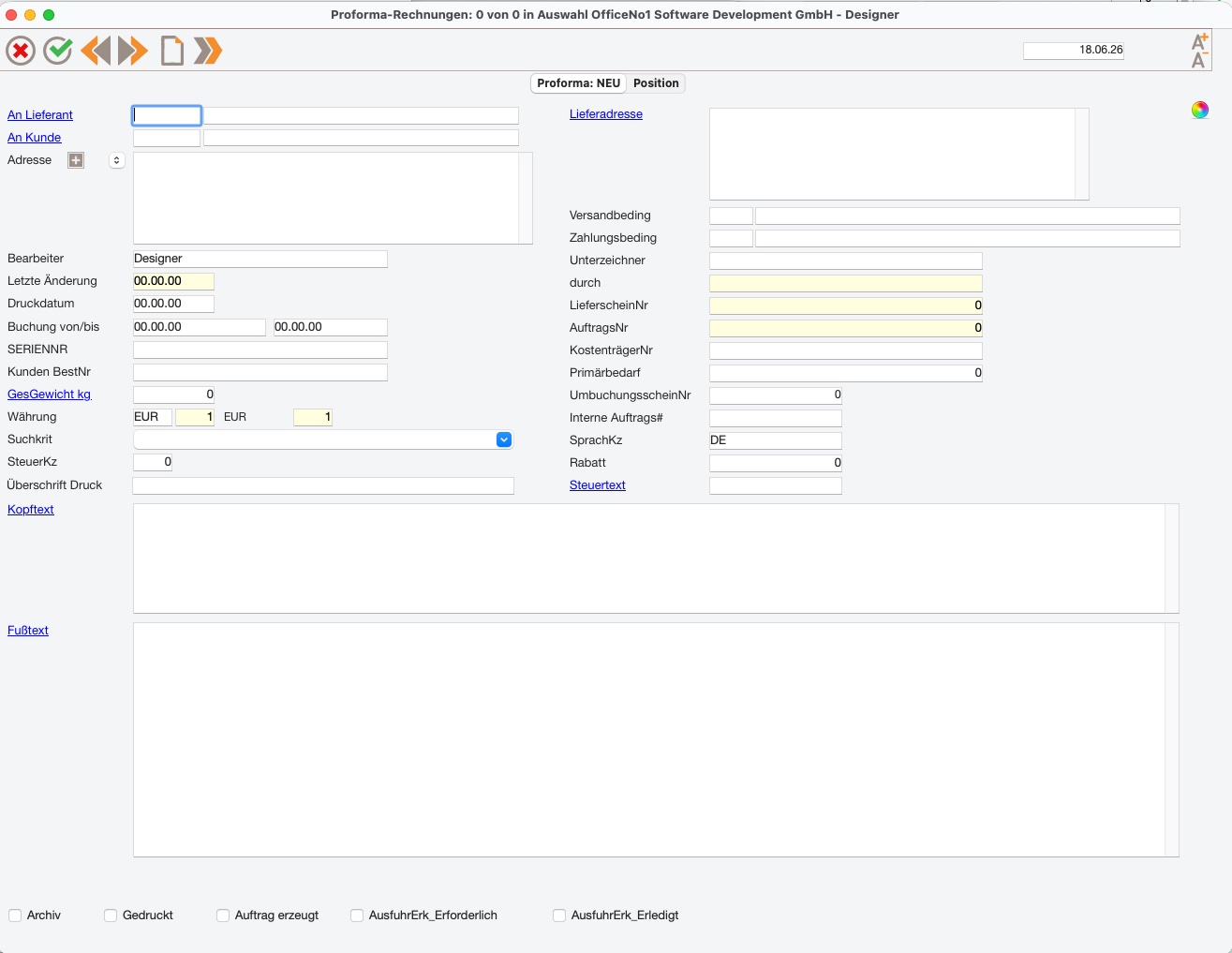Image resolution: width=1232 pixels, height=953 pixels.
Task: Click into the Fußtext text area
Action: click(649, 739)
